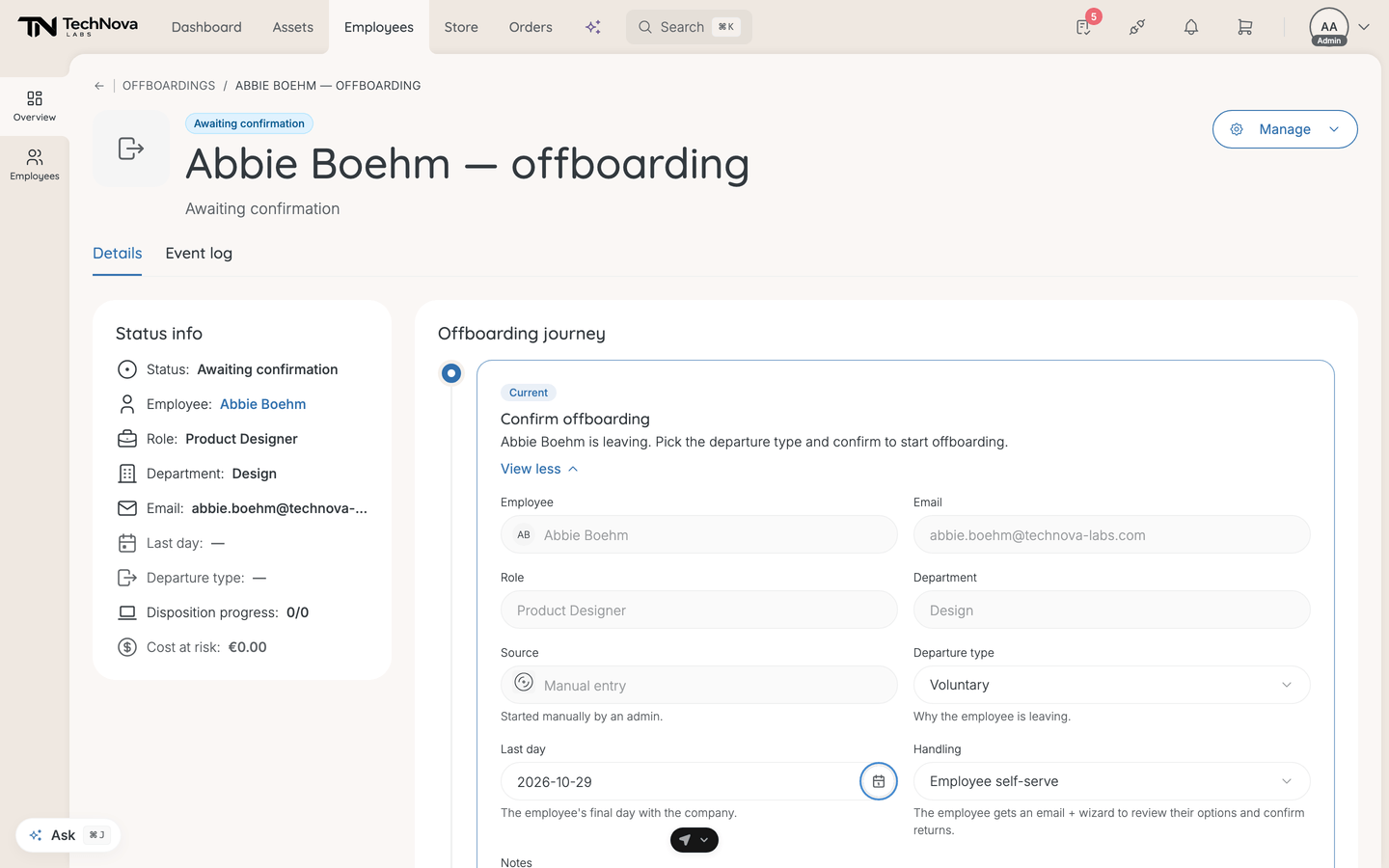Click the Abbie Boehm employee link
1389x868 pixels.
click(263, 404)
